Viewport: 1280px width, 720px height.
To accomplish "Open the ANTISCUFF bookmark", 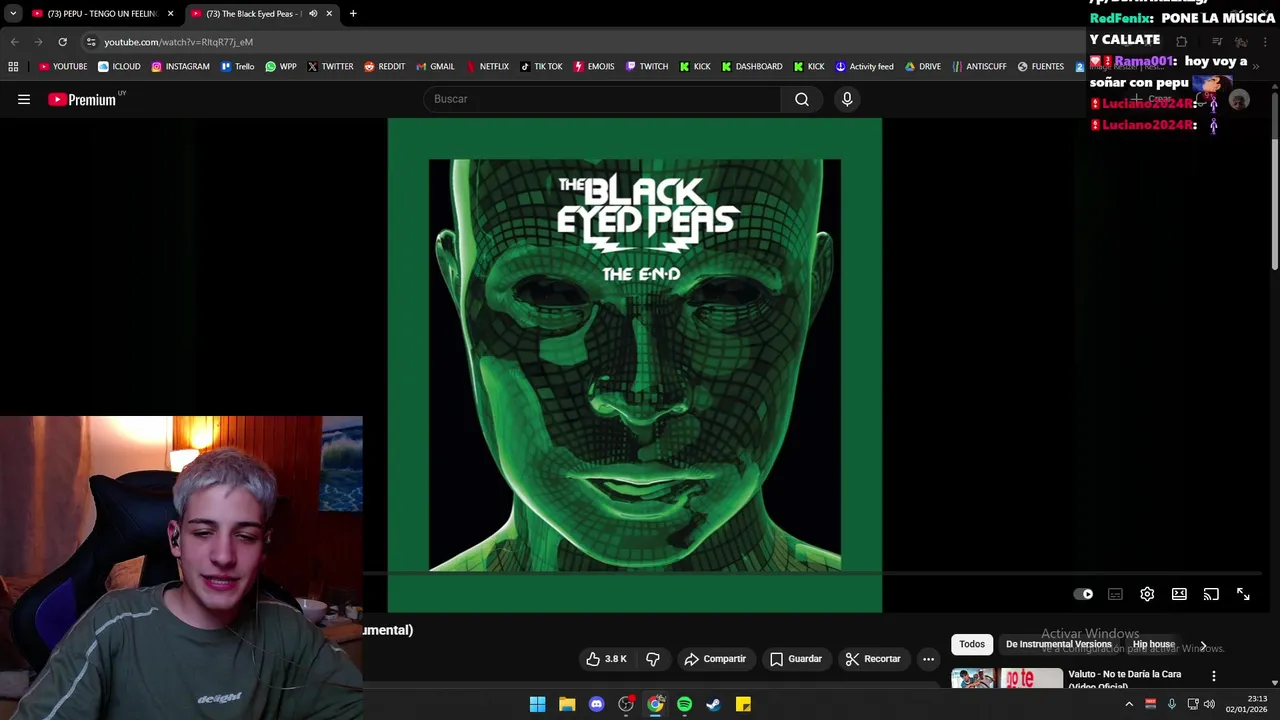I will 979,67.
